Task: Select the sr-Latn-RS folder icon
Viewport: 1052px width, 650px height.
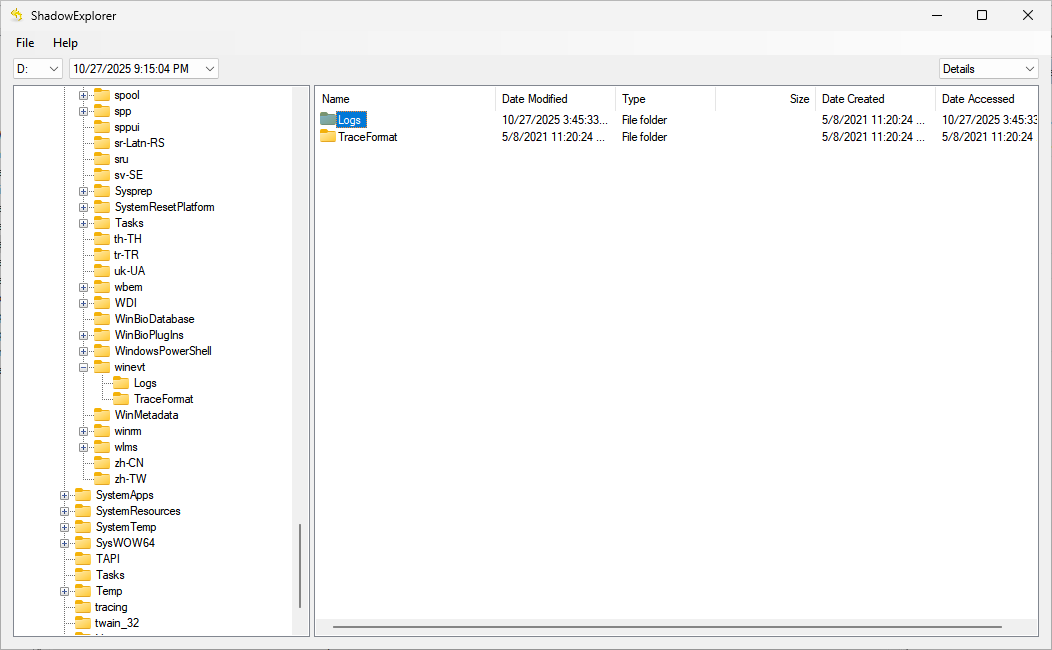Action: point(102,143)
